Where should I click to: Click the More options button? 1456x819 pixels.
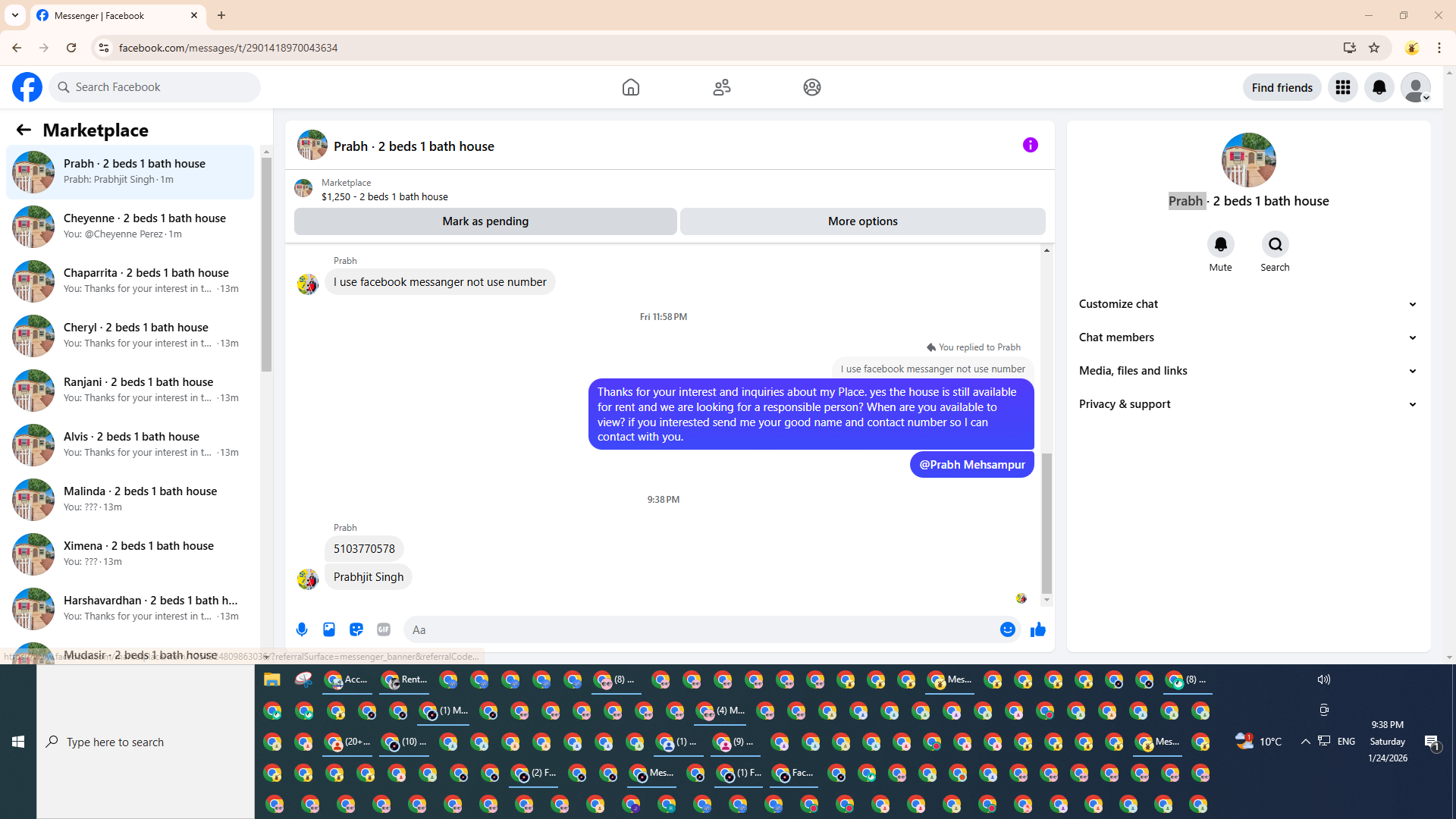coord(862,221)
